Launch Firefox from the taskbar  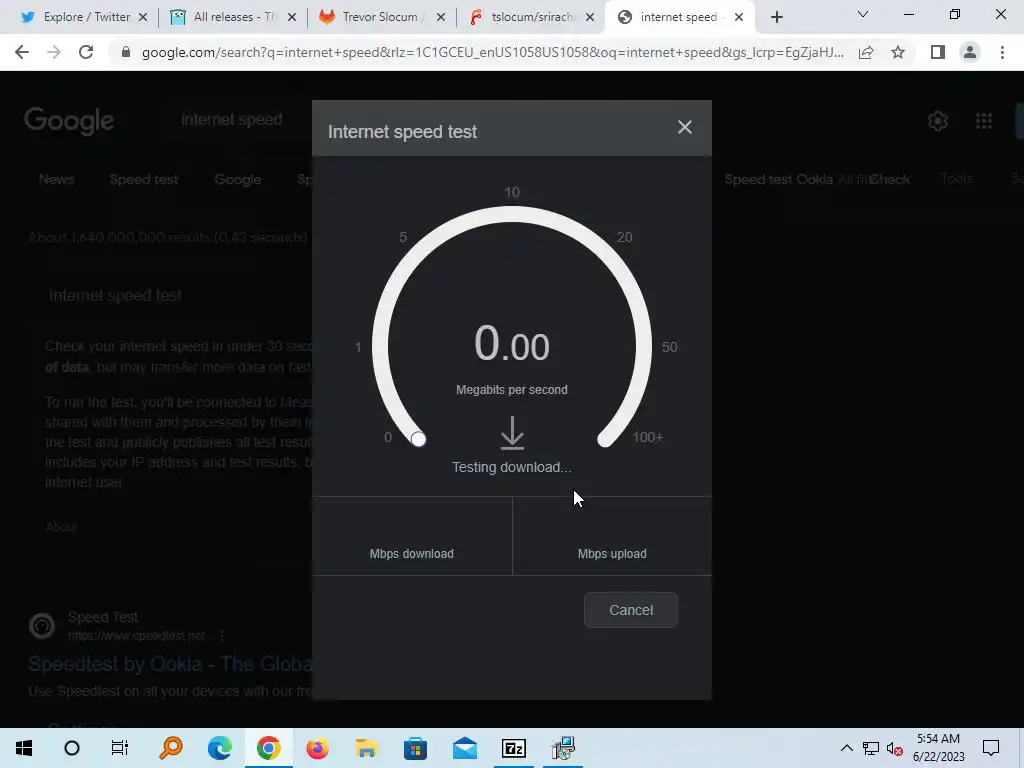(317, 748)
